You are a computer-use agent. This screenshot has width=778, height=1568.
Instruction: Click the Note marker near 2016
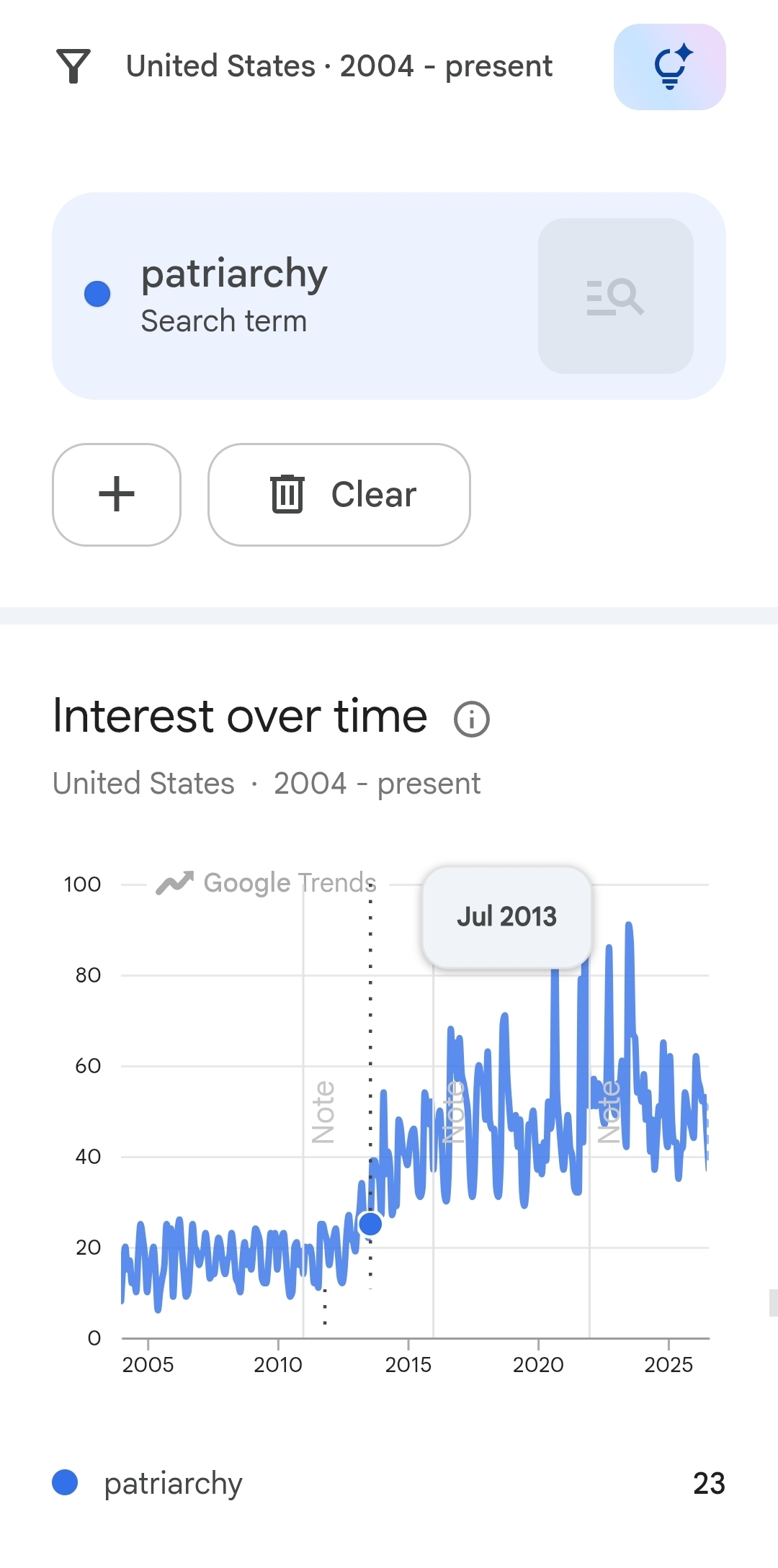(x=453, y=1112)
